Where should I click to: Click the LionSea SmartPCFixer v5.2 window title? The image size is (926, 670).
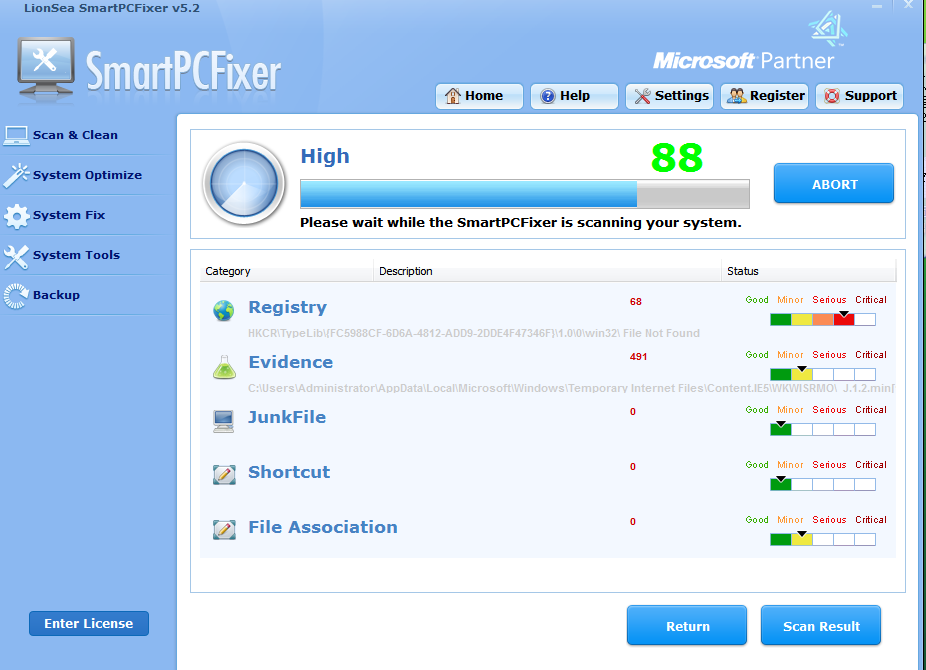(x=112, y=8)
